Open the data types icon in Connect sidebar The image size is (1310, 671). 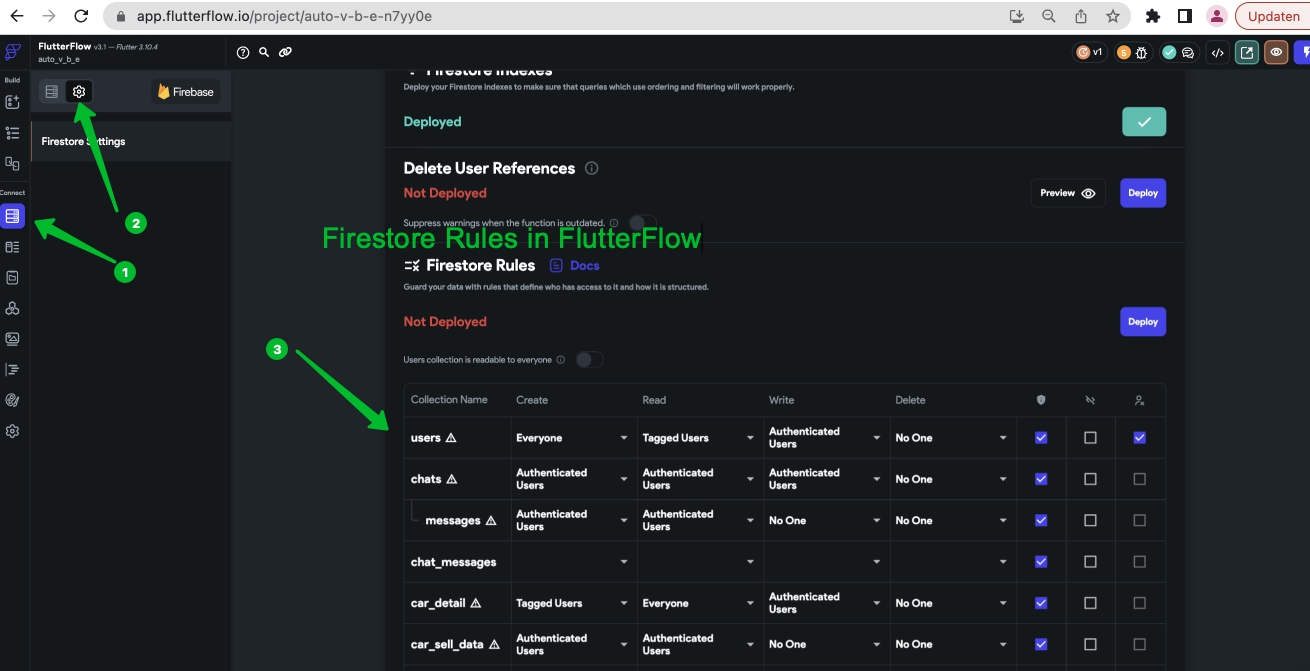12,246
